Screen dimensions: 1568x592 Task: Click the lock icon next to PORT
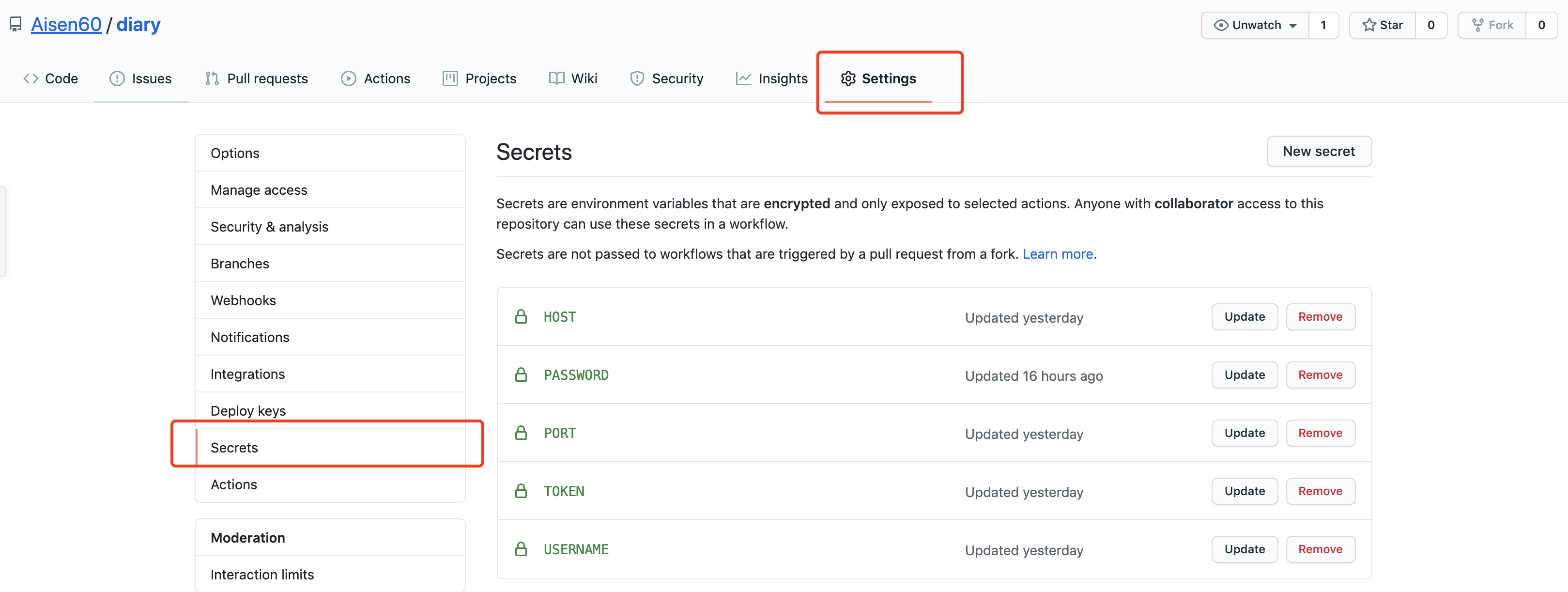pos(521,433)
